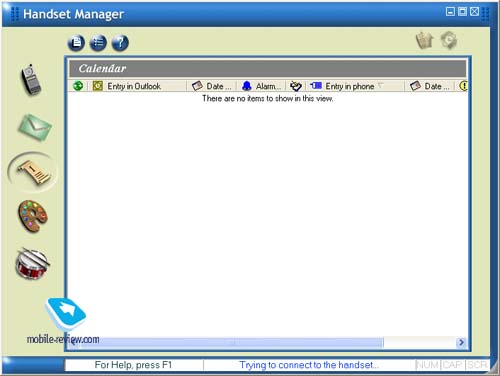
Task: Click the greyed synchronize icon
Action: pos(449,40)
